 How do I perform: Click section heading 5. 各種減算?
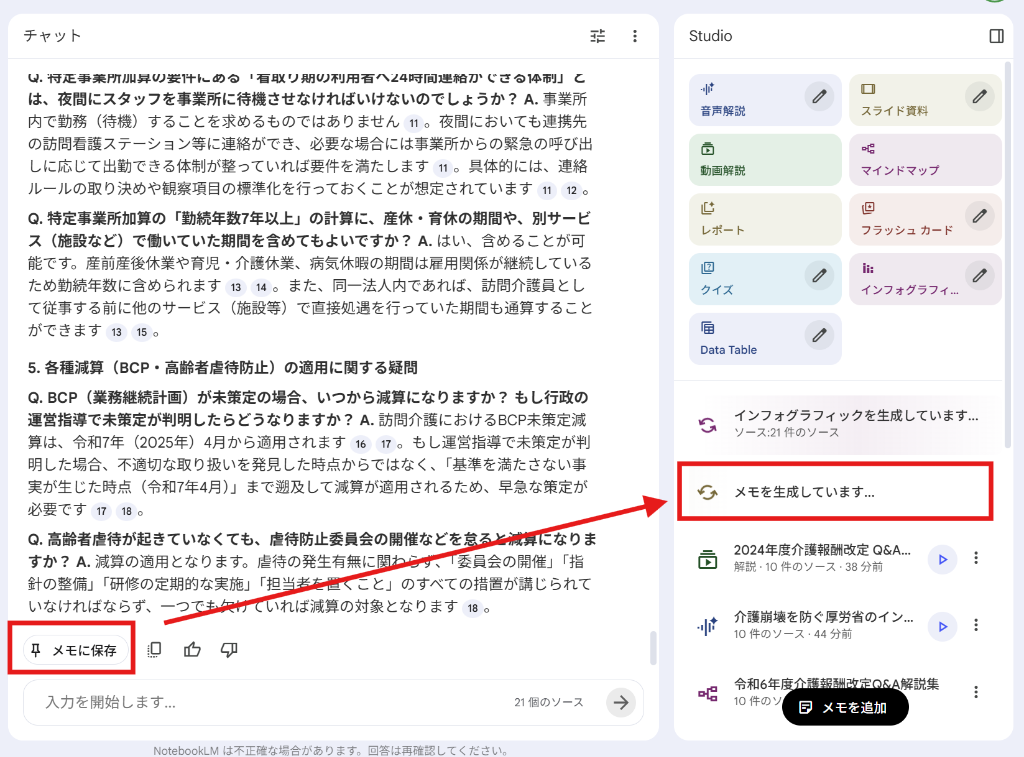pyautogui.click(x=222, y=368)
